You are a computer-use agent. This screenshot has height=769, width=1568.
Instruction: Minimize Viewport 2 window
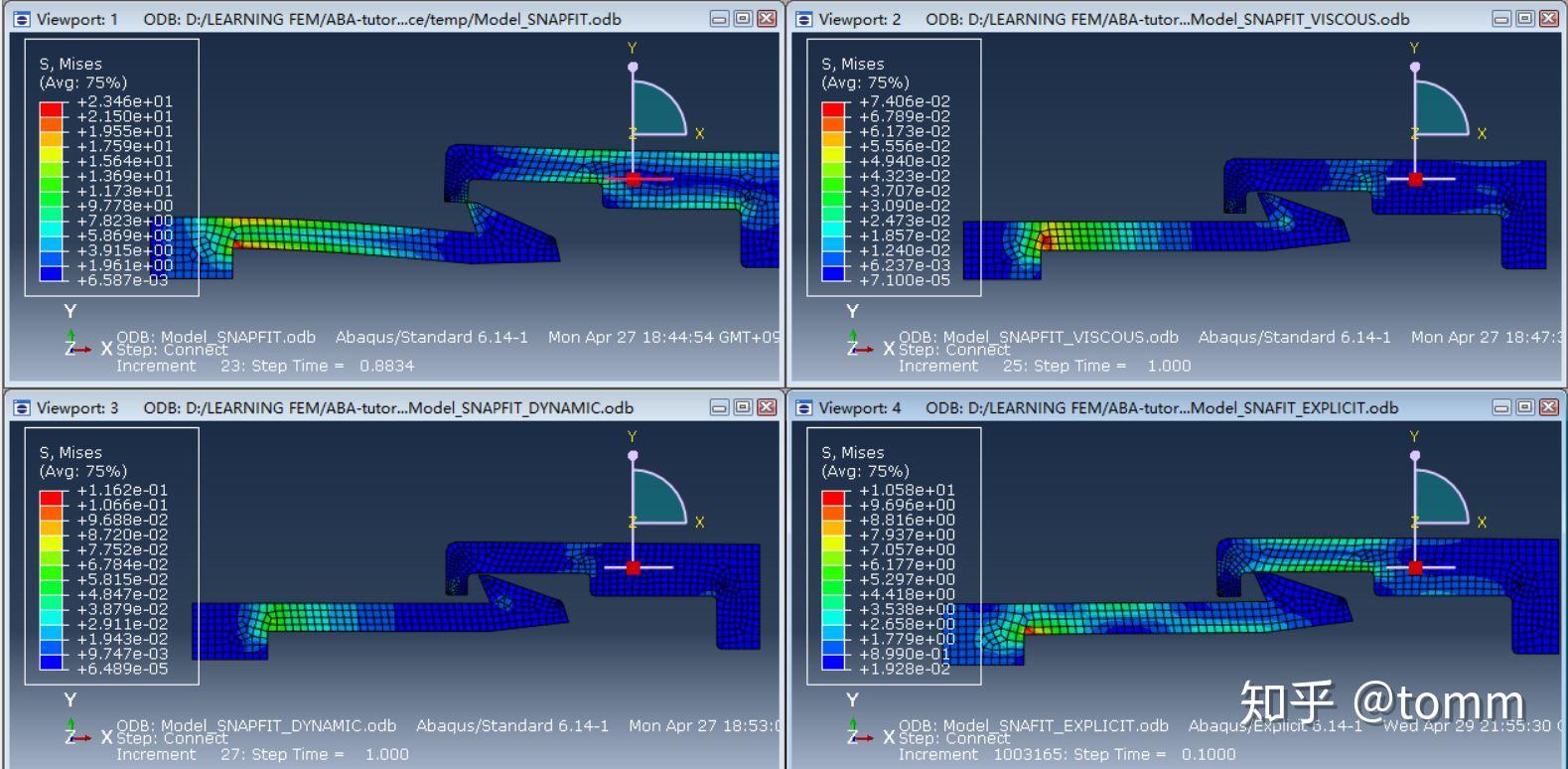(1501, 19)
